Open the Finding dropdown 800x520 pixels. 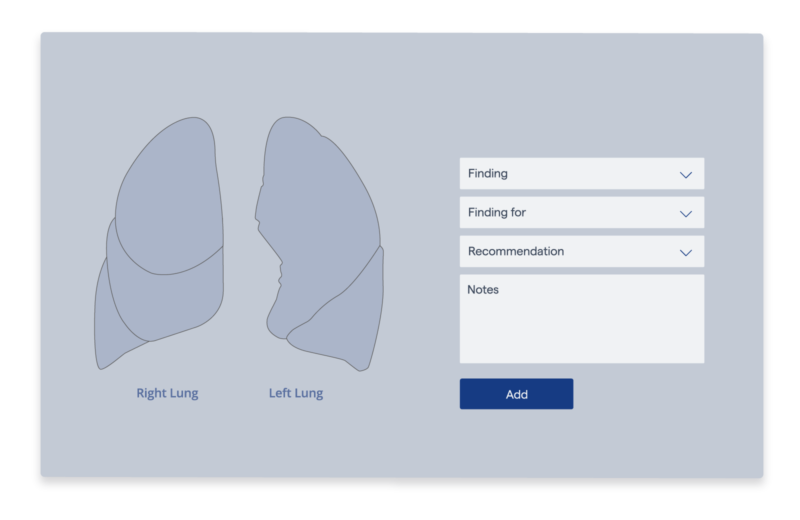[x=582, y=174]
